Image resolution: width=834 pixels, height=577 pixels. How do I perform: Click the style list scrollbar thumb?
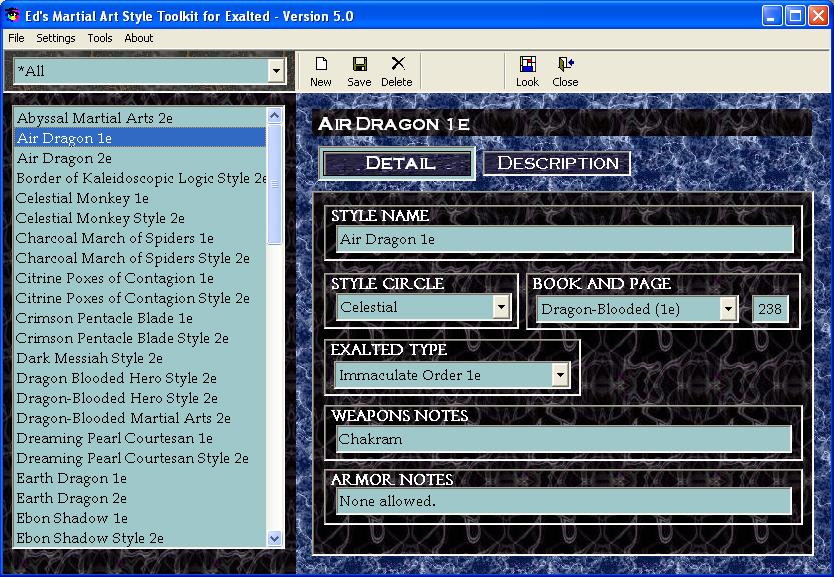click(x=274, y=184)
